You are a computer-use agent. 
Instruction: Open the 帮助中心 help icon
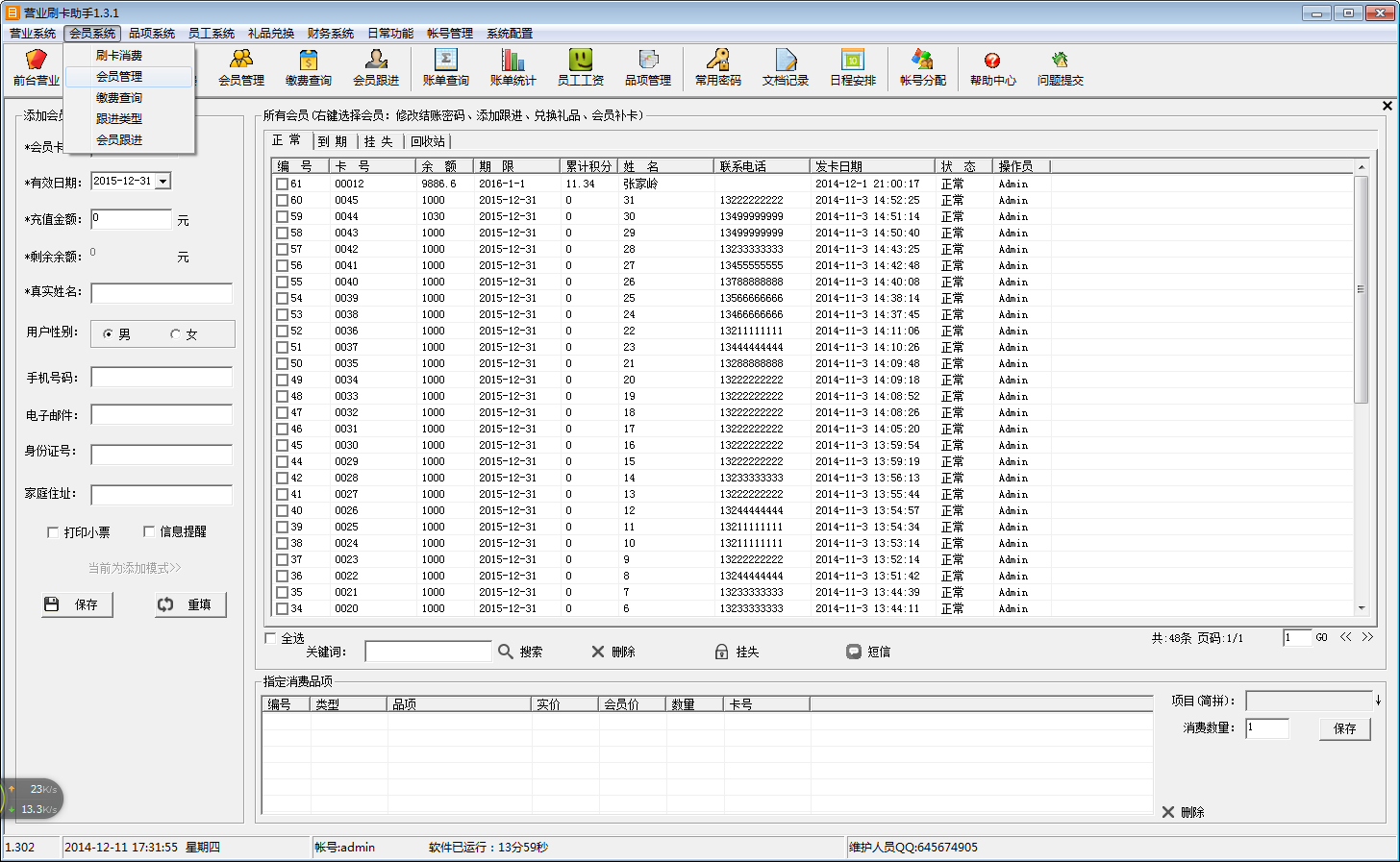pyautogui.click(x=993, y=67)
